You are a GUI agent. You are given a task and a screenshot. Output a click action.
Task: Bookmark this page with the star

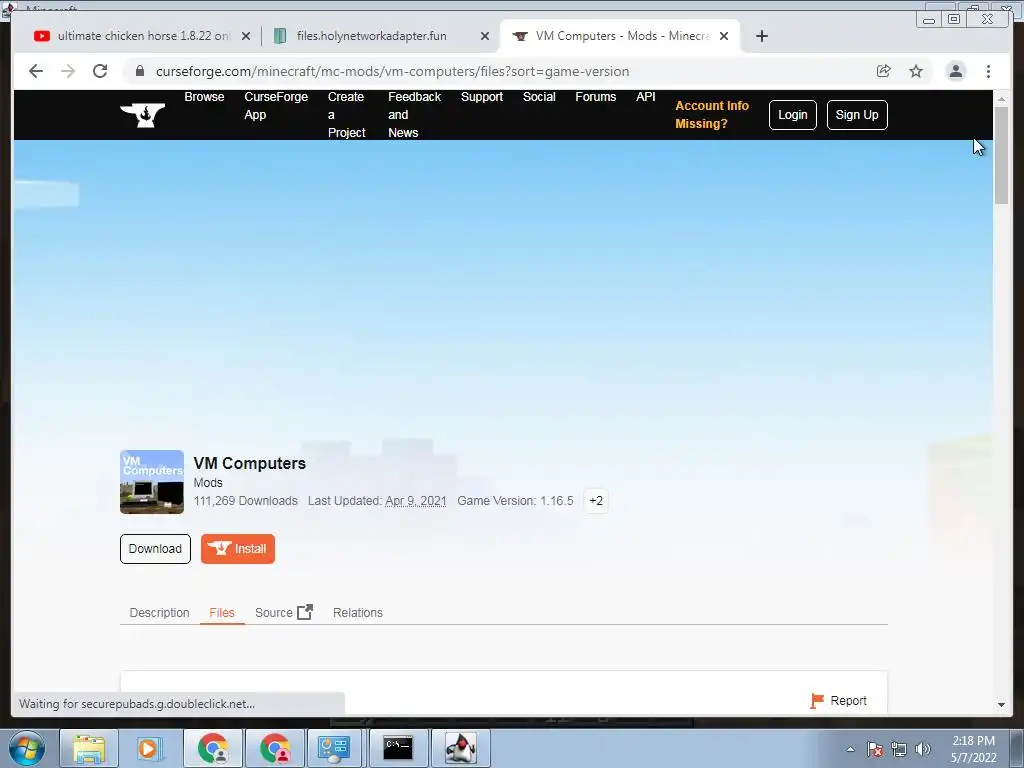point(916,71)
